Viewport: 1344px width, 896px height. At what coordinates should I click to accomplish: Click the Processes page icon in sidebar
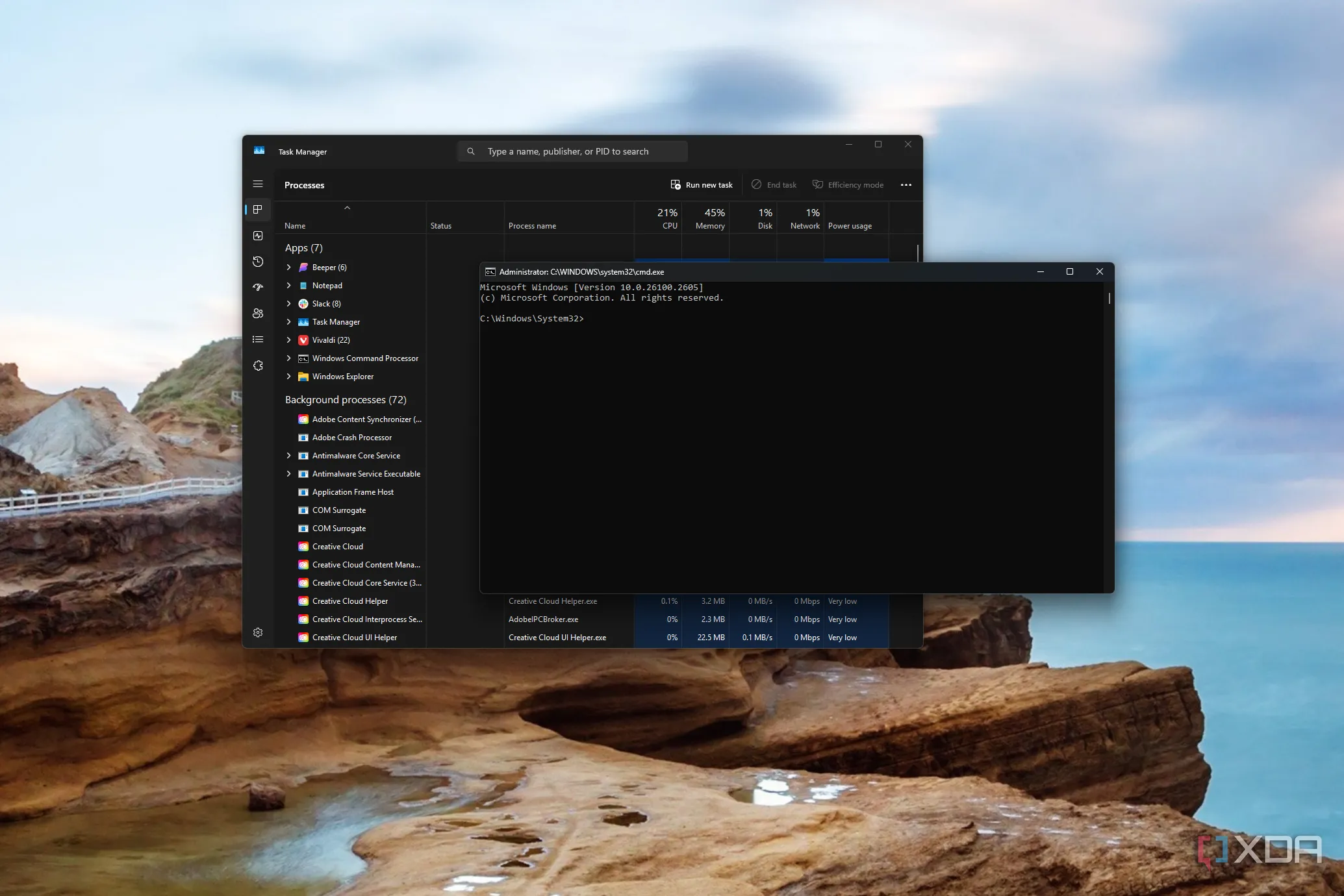(258, 209)
